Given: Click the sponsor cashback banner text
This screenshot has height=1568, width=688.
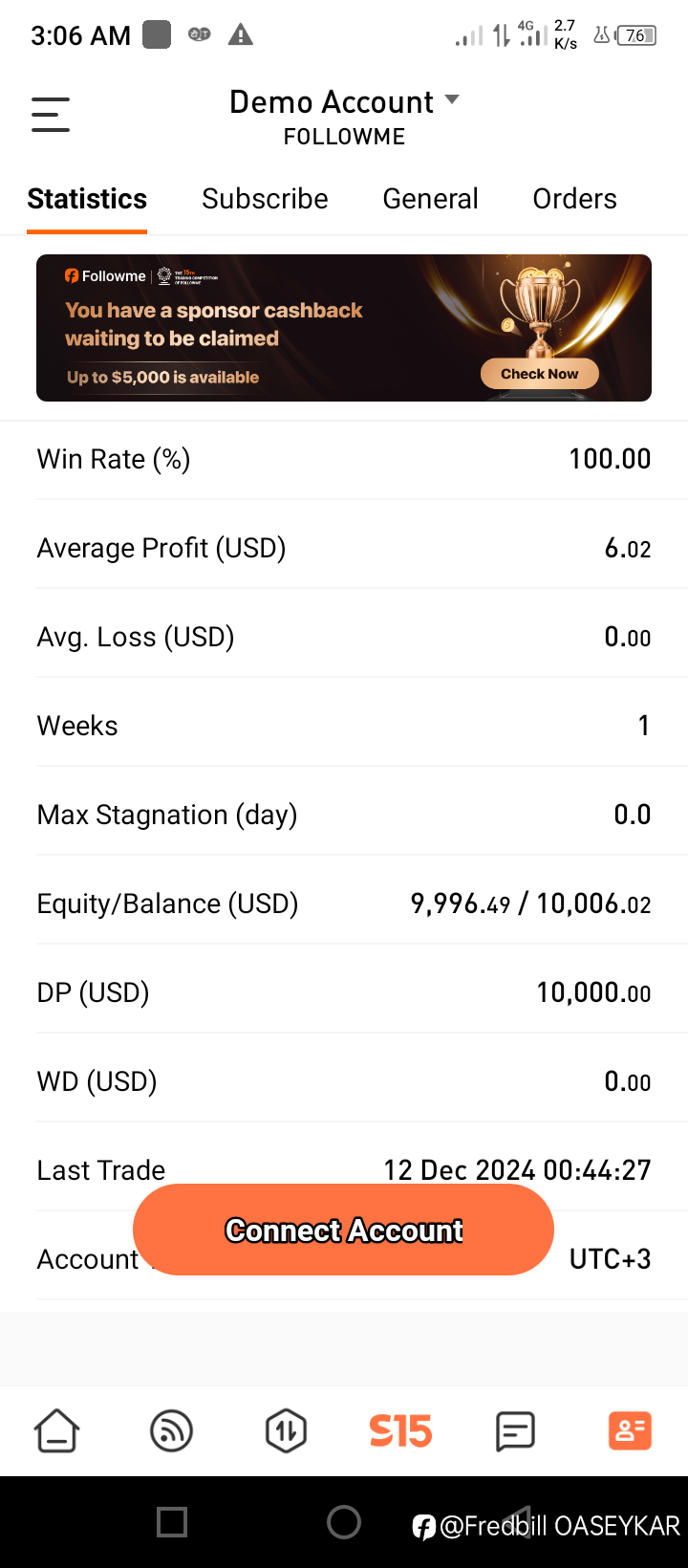Looking at the screenshot, I should coord(214,324).
